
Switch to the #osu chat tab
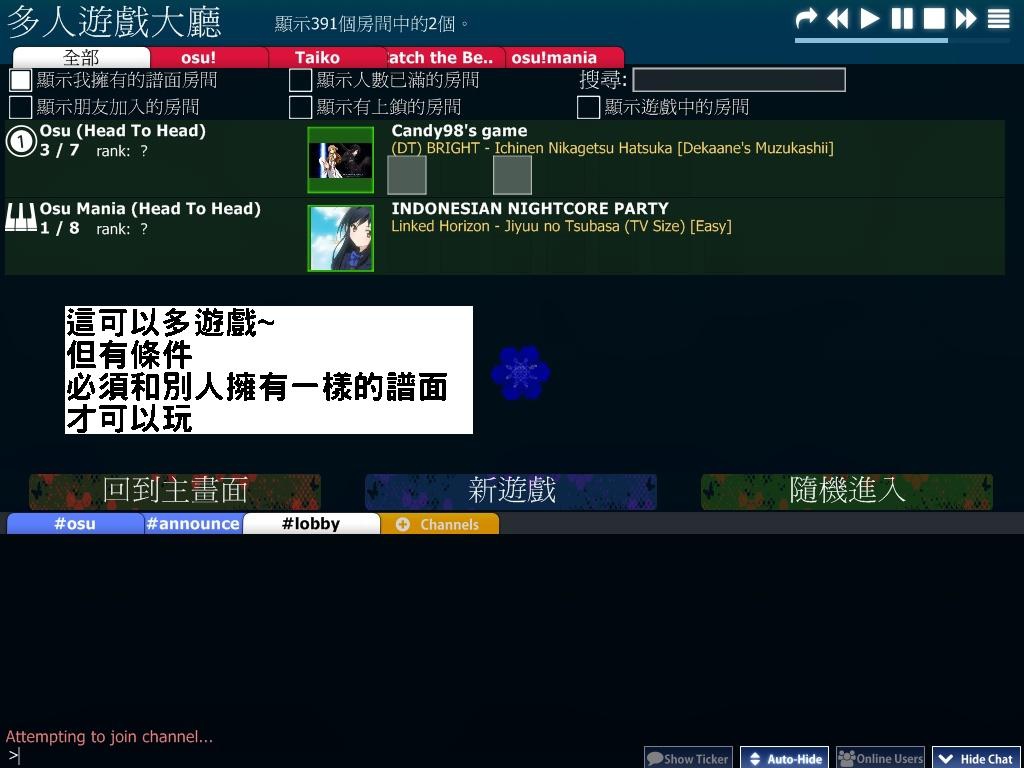(x=75, y=524)
